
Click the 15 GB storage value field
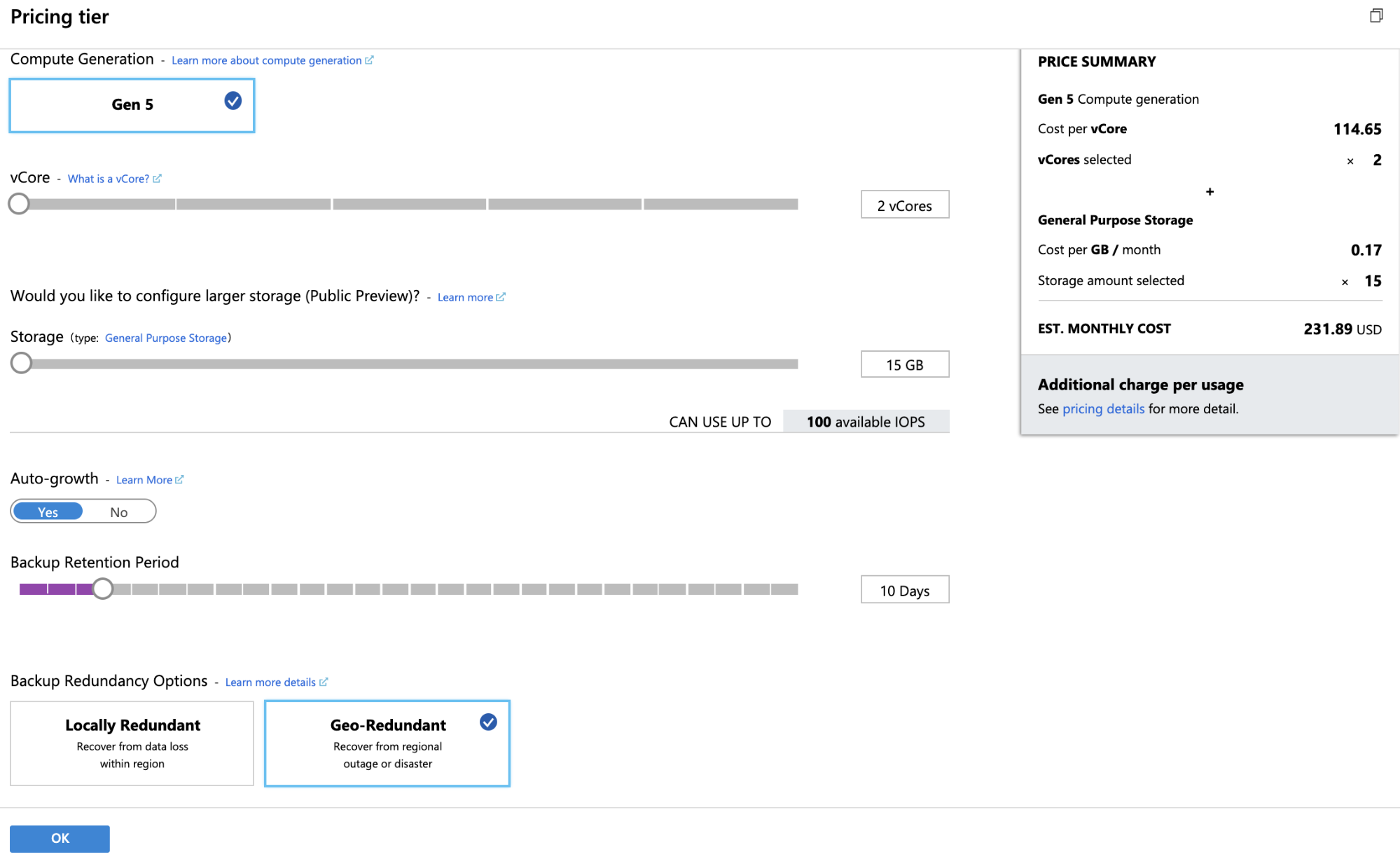(905, 364)
